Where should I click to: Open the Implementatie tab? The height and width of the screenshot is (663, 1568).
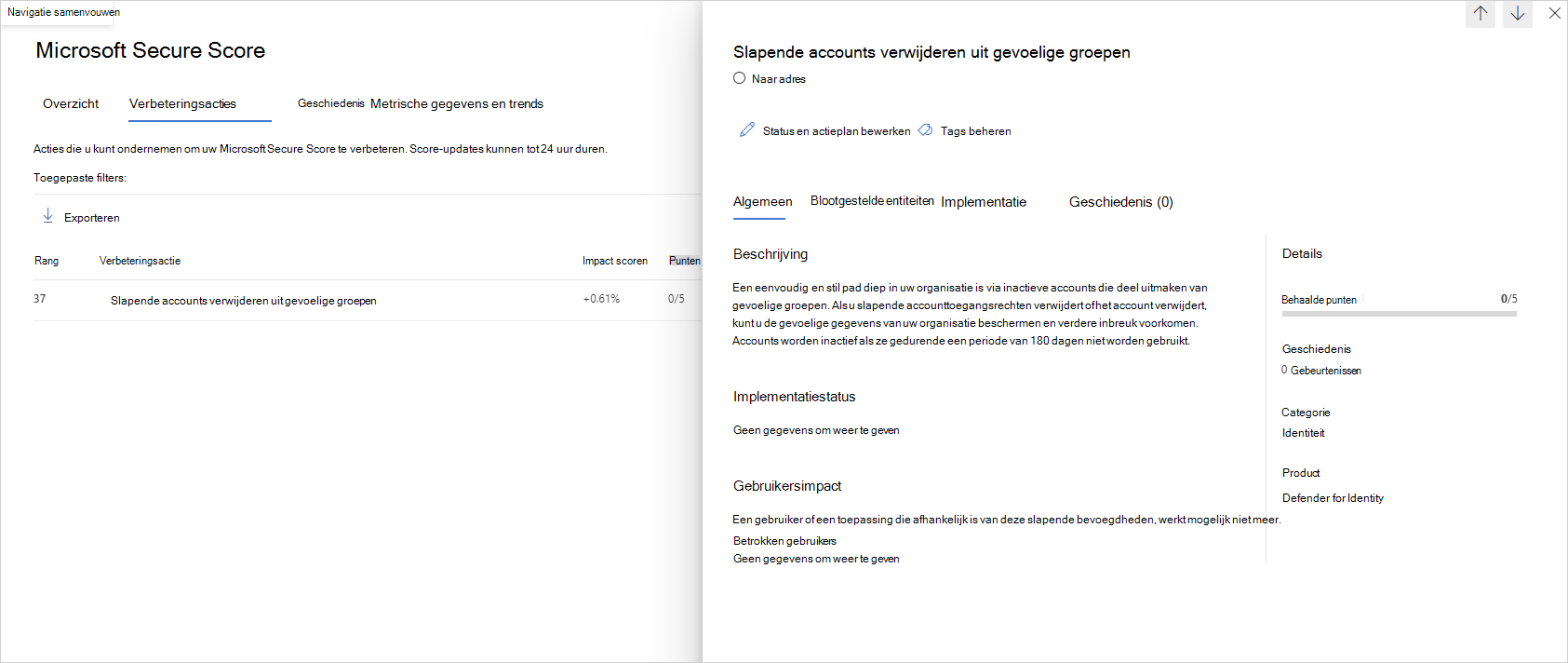pos(984,202)
